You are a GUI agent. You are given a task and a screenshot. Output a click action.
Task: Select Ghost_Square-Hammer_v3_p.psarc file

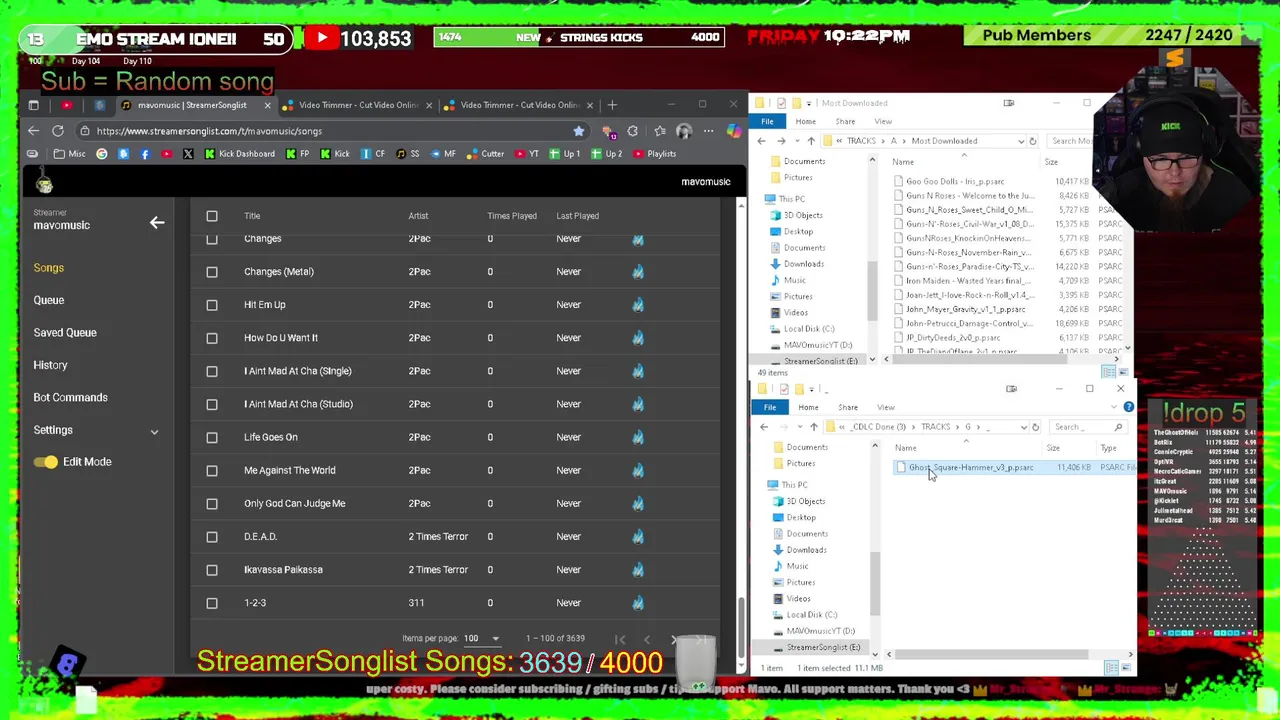(971, 467)
